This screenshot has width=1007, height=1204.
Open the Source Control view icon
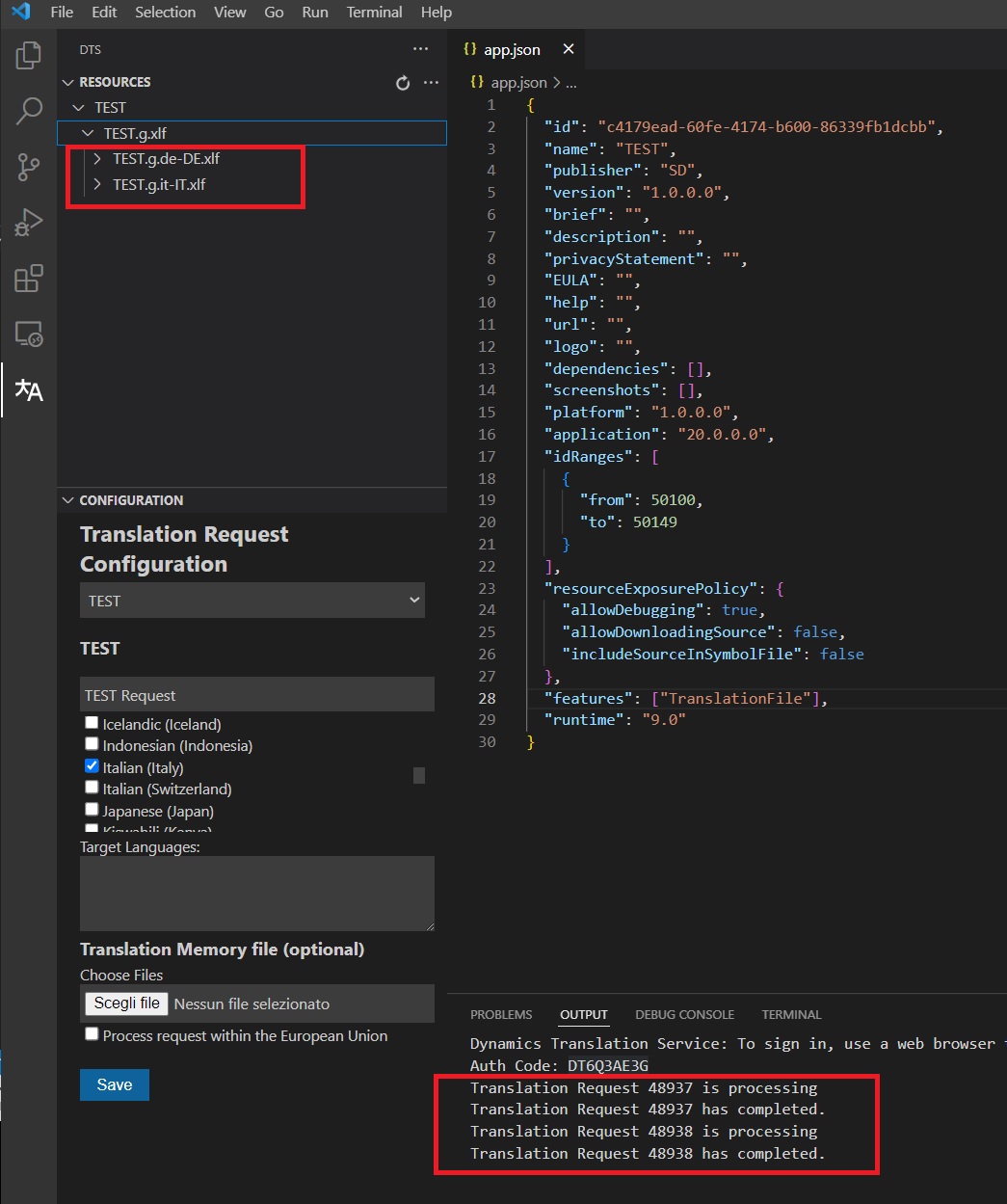[x=29, y=167]
